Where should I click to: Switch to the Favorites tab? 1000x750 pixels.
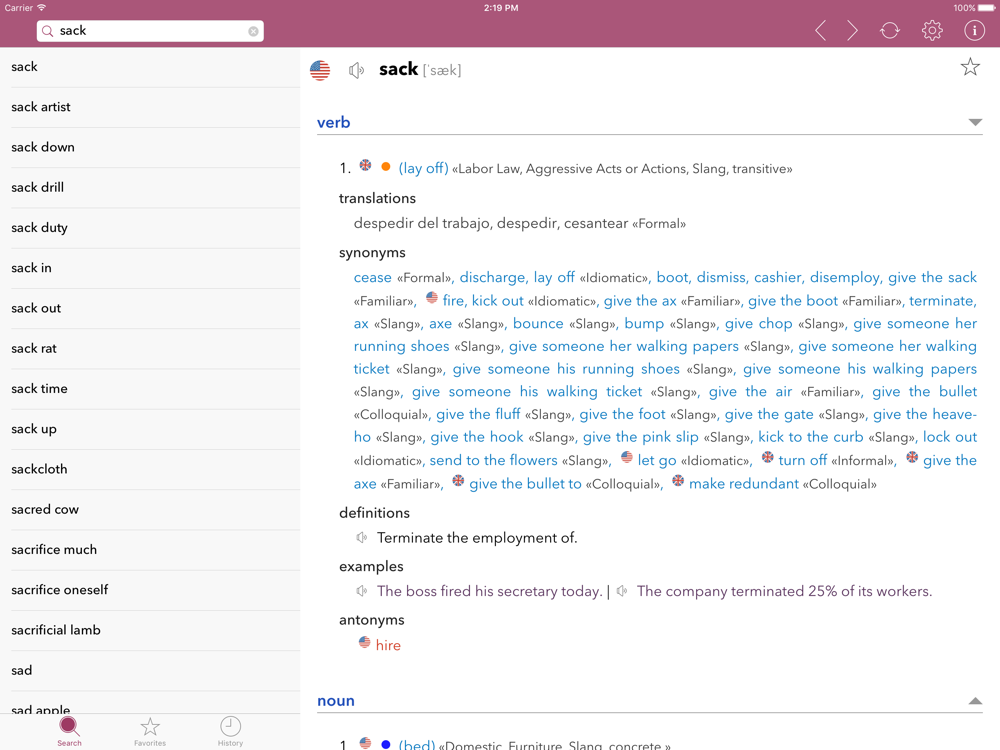click(150, 731)
